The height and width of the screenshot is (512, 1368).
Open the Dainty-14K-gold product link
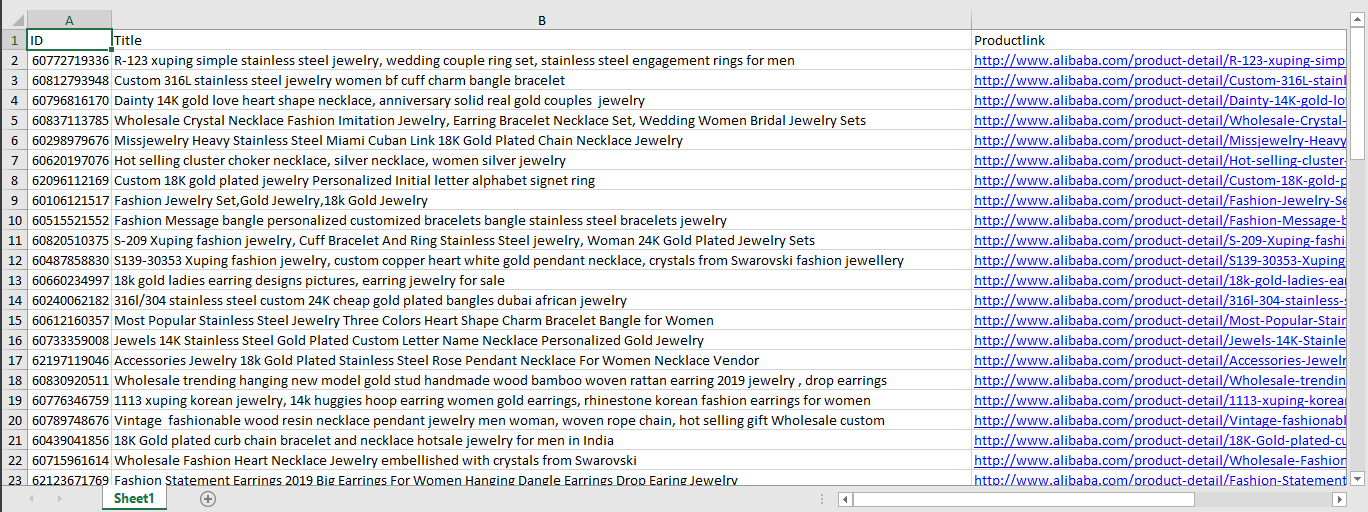click(x=1160, y=100)
